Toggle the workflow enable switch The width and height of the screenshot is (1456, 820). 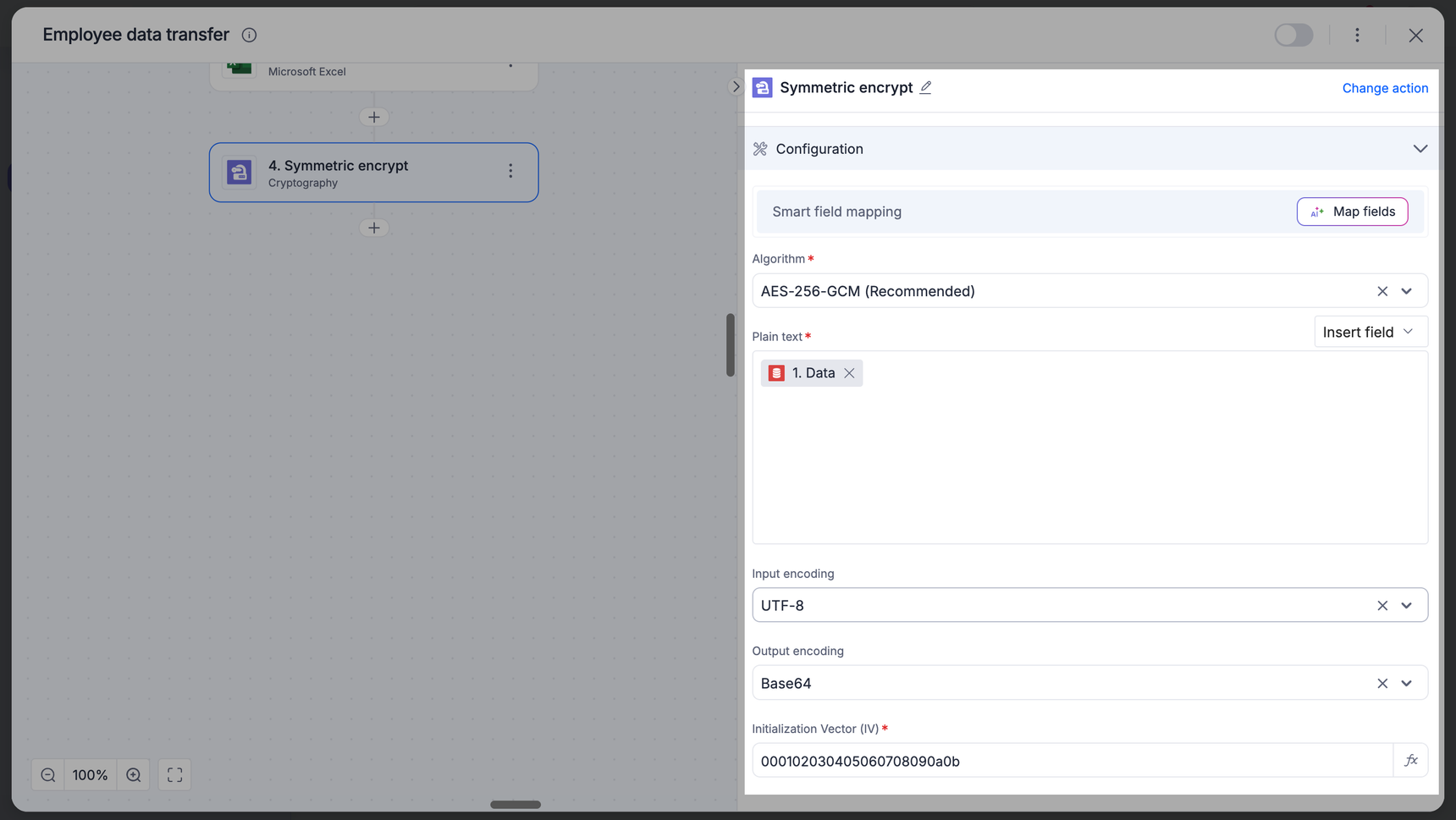[x=1293, y=36]
